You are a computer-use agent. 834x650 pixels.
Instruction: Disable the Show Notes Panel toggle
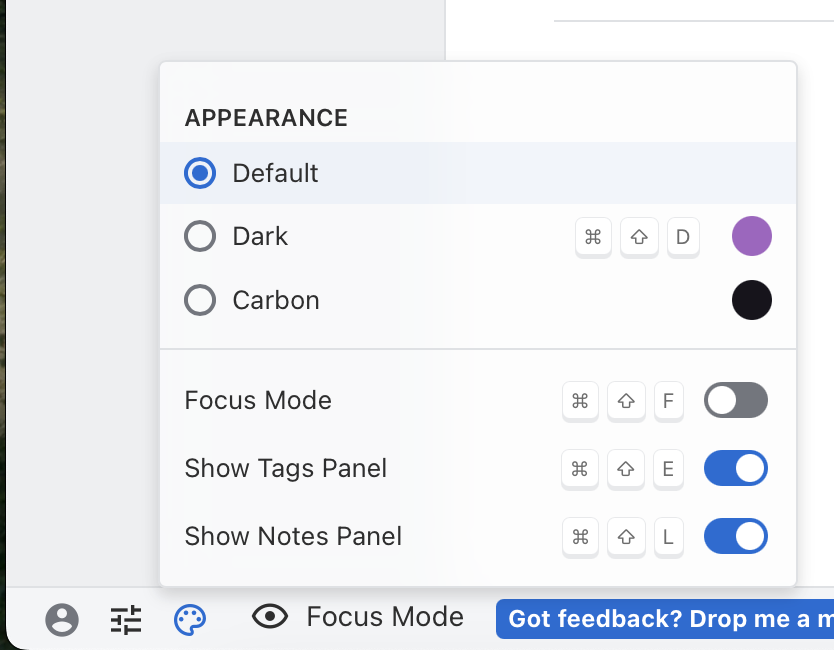pyautogui.click(x=736, y=536)
